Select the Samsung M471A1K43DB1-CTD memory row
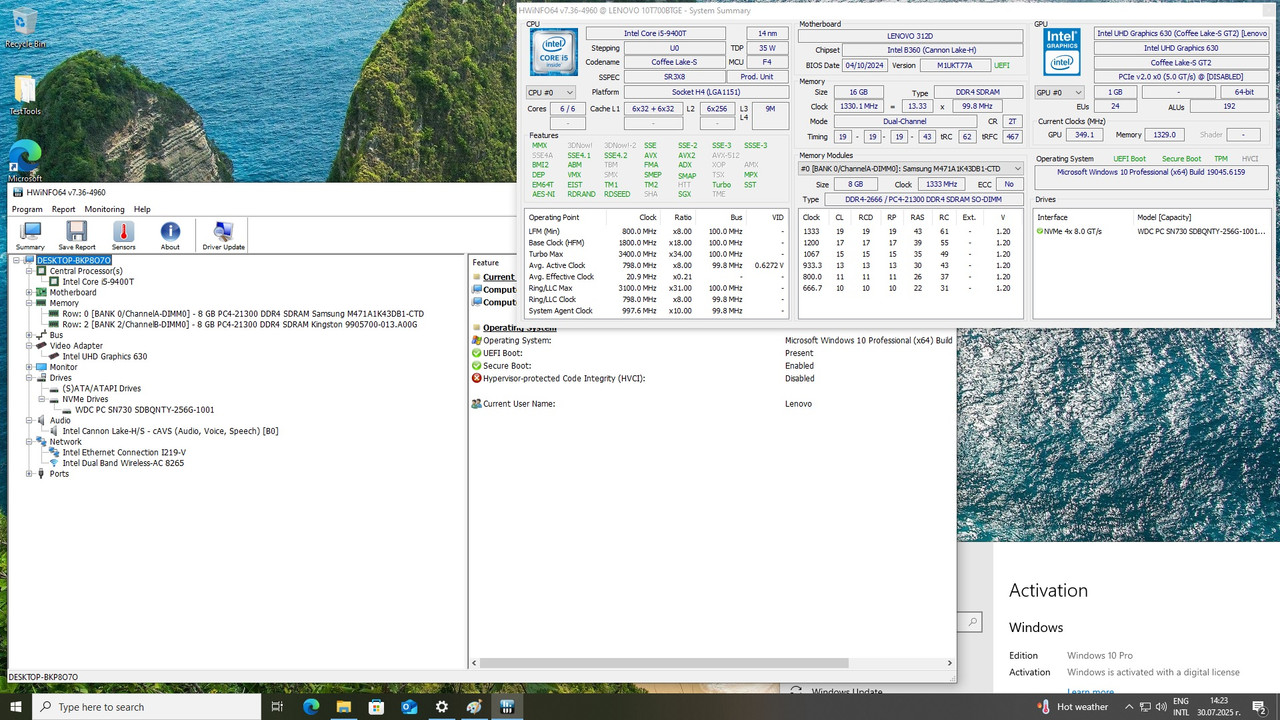Image resolution: width=1280 pixels, height=720 pixels. (242, 313)
